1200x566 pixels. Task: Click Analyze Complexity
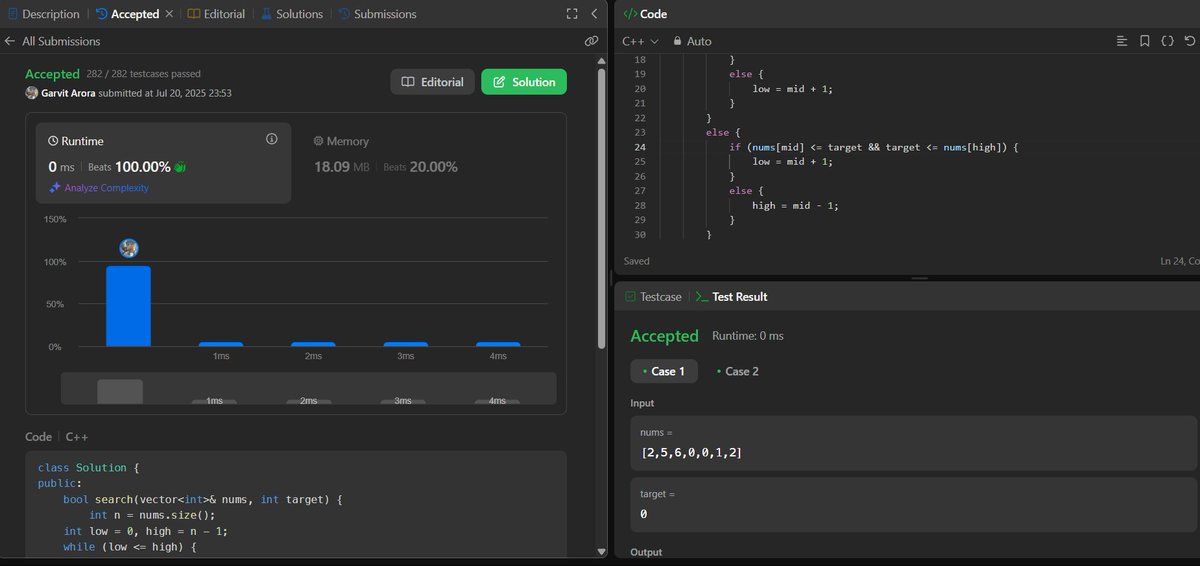99,188
